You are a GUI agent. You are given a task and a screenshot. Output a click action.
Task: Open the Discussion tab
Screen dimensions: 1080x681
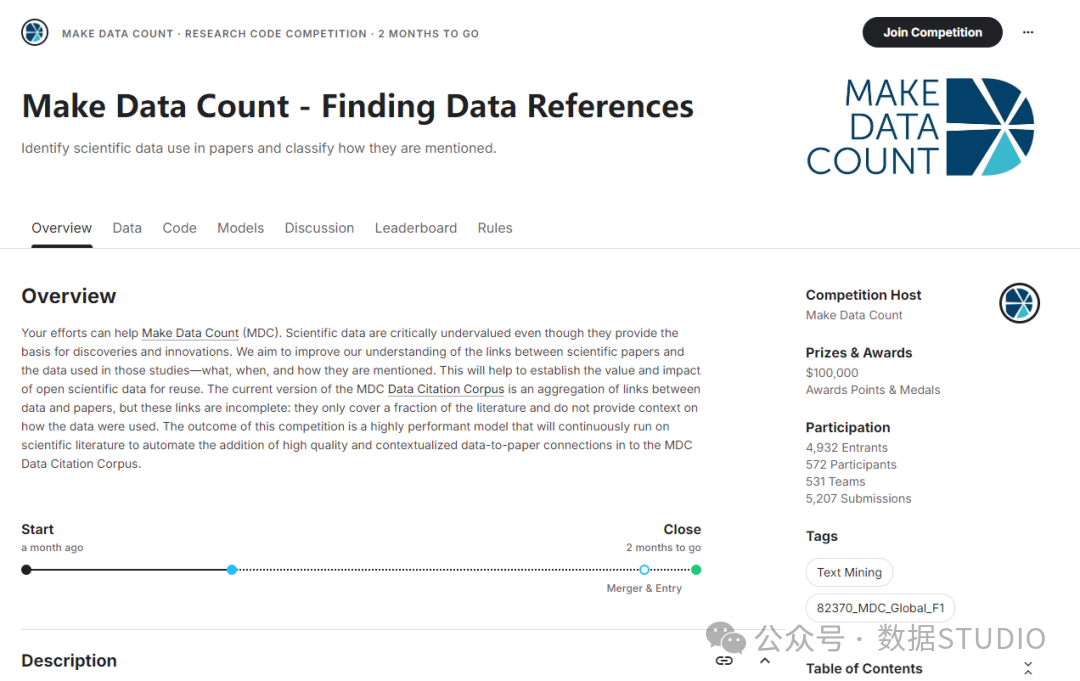pyautogui.click(x=320, y=228)
